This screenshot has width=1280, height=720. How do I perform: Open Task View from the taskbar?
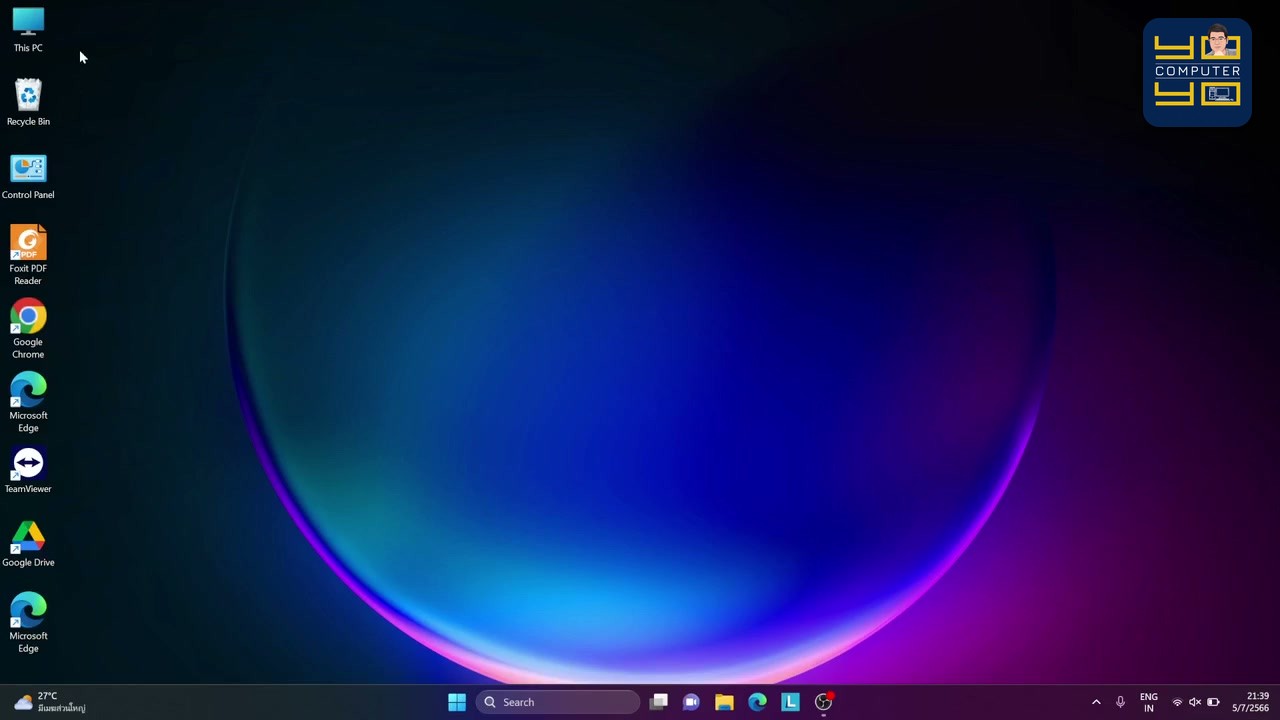659,702
